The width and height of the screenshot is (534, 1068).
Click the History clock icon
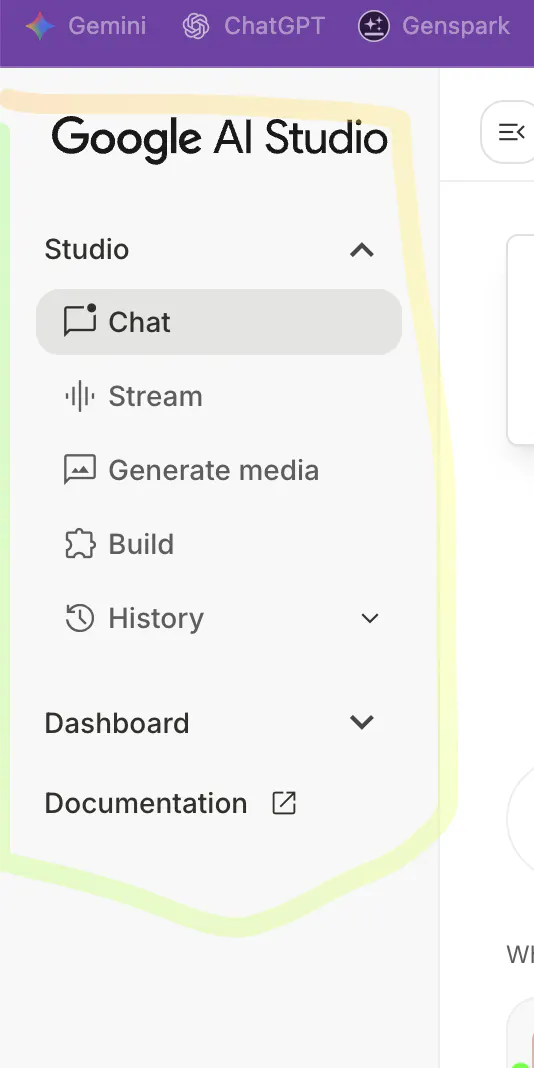pos(80,618)
